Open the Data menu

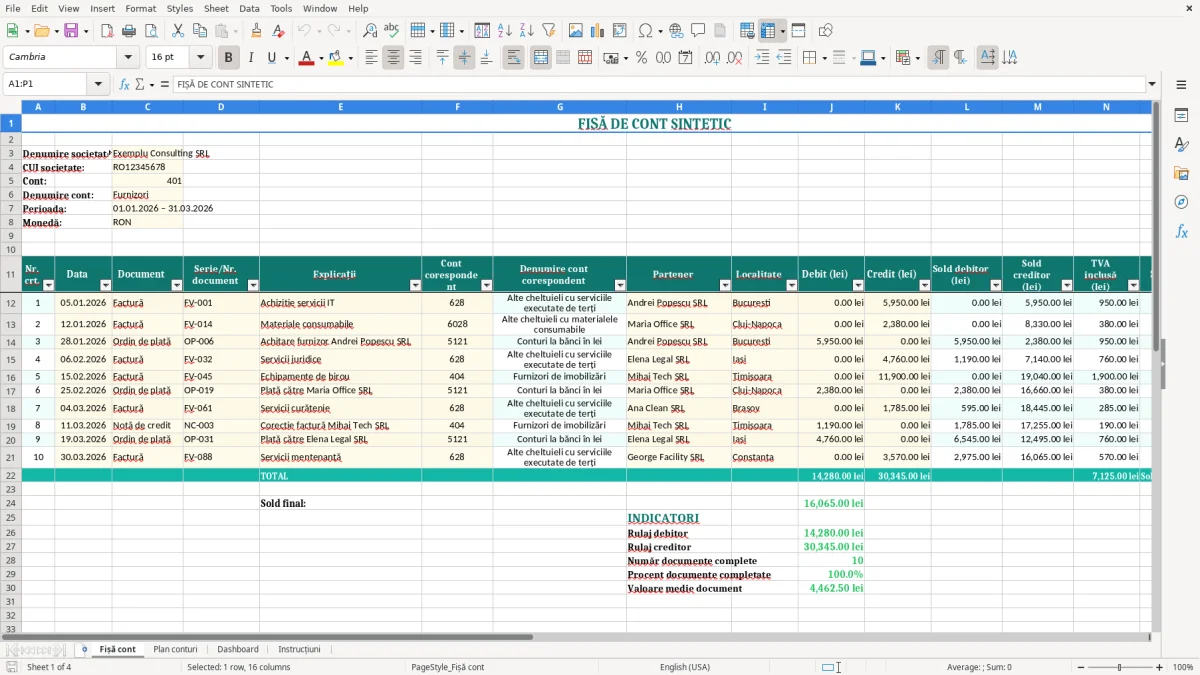(x=250, y=8)
